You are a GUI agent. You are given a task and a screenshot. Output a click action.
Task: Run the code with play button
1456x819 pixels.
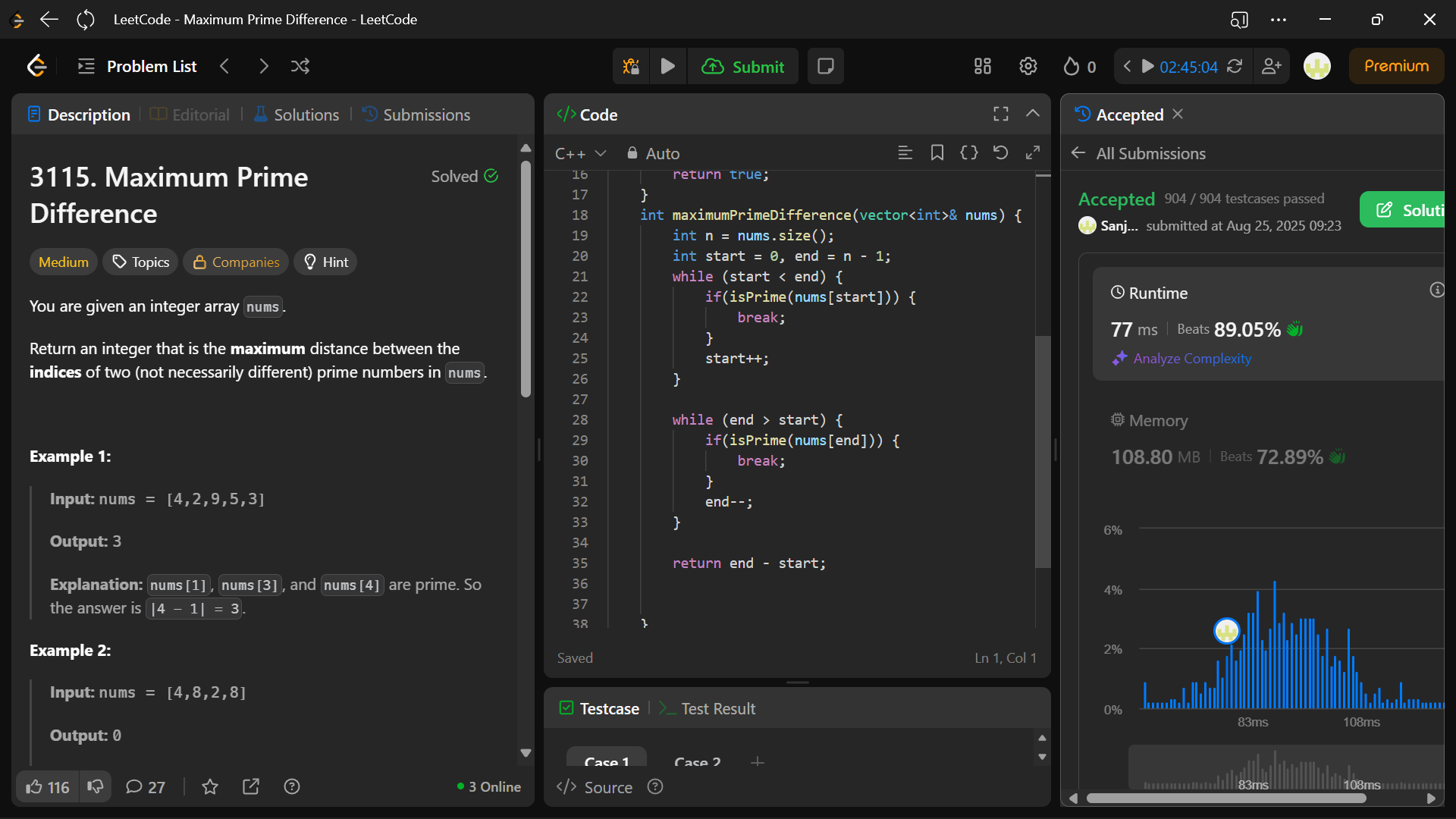(667, 67)
